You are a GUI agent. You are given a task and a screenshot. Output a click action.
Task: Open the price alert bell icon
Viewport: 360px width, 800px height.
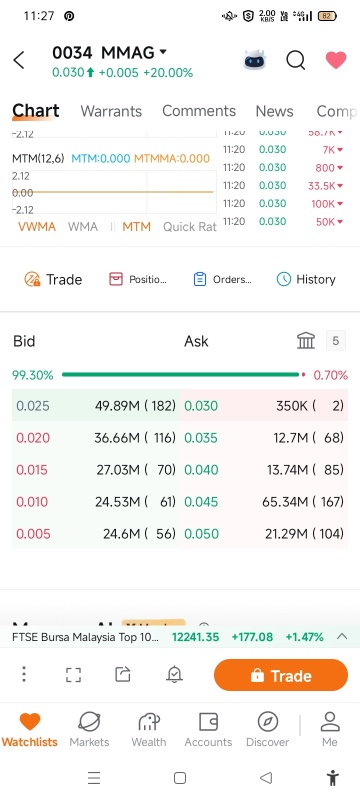tap(174, 674)
